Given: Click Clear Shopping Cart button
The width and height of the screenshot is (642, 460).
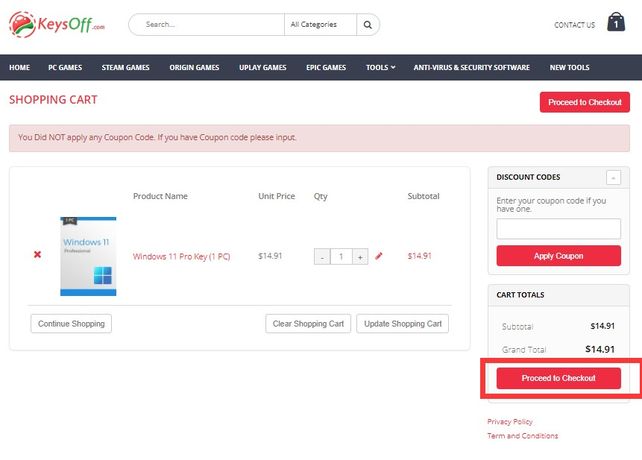Looking at the screenshot, I should pos(308,324).
